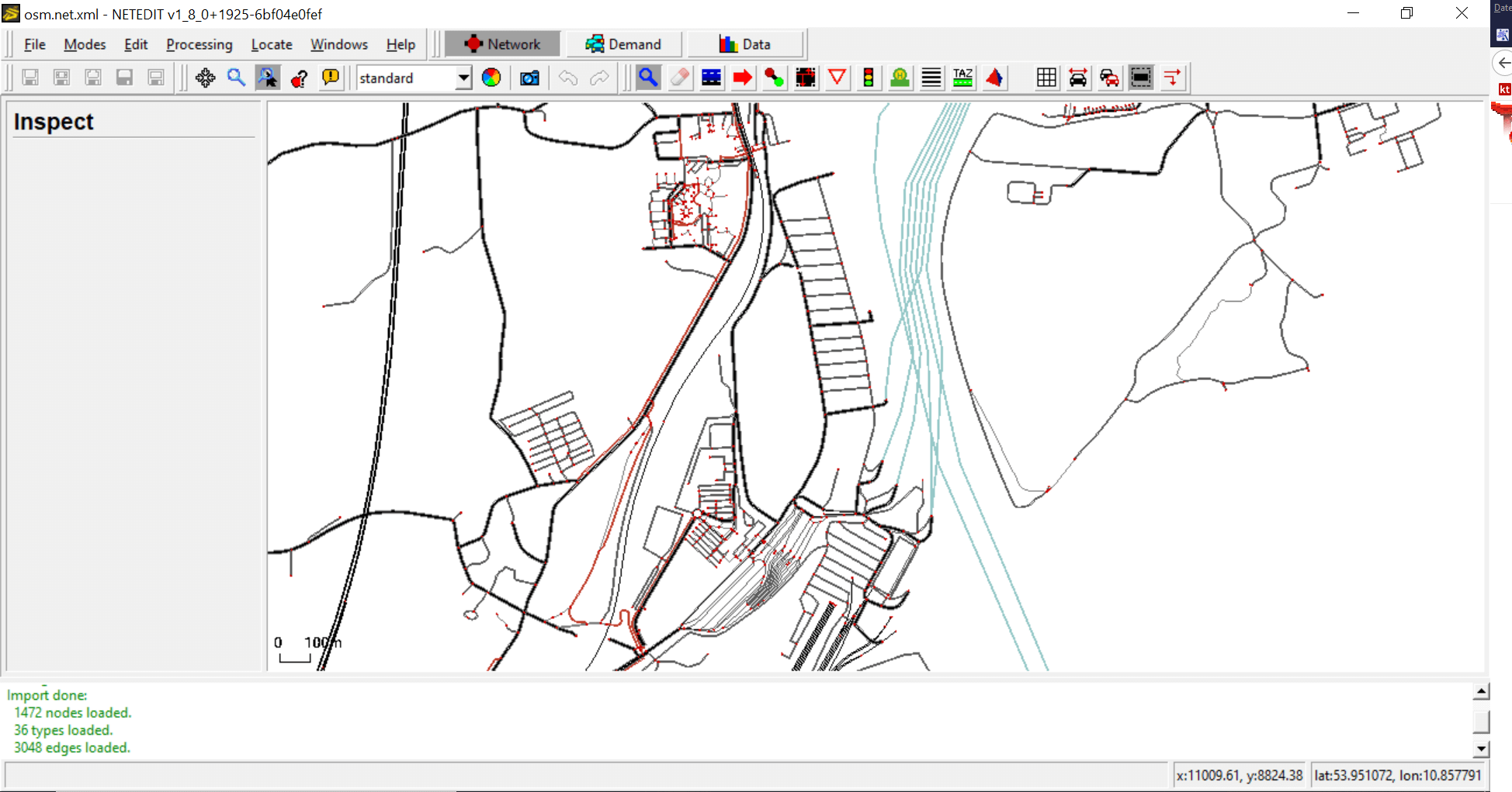The width and height of the screenshot is (1512, 792).
Task: Open the Locate menu
Action: 272,44
